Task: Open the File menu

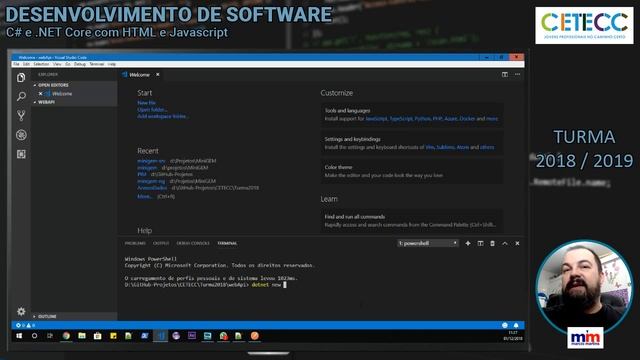Action: point(16,64)
